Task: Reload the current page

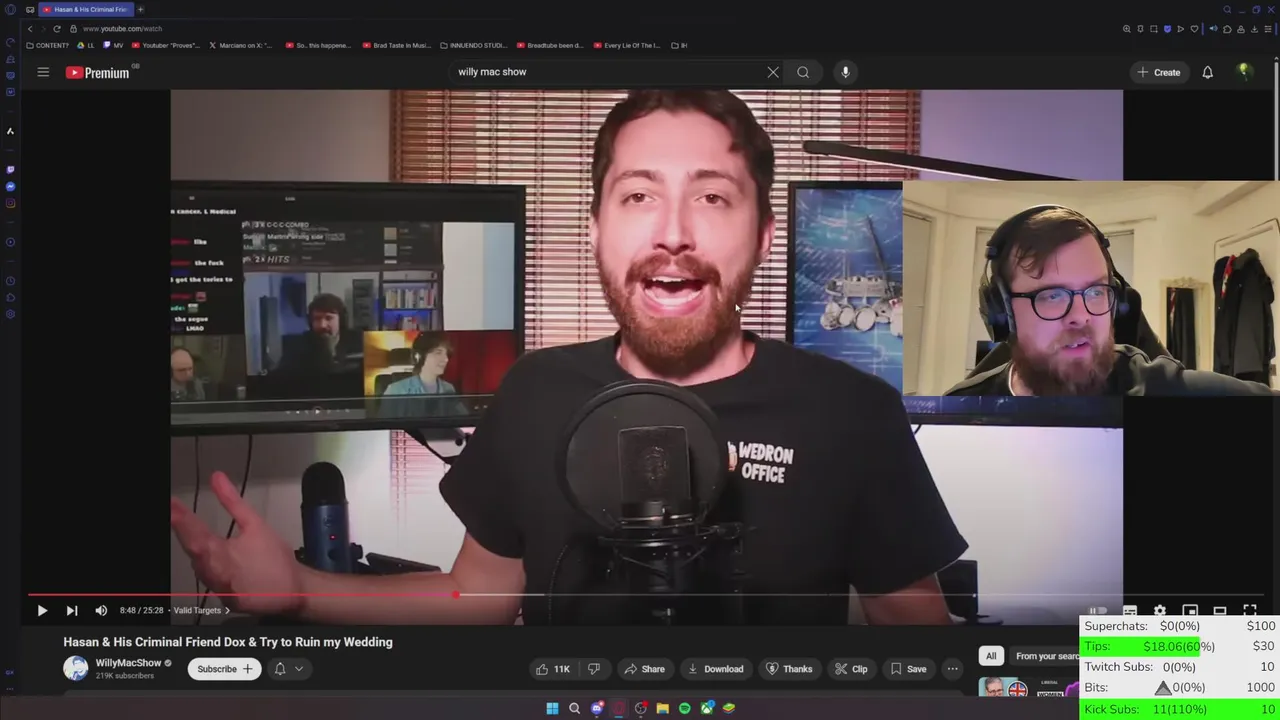Action: [57, 28]
